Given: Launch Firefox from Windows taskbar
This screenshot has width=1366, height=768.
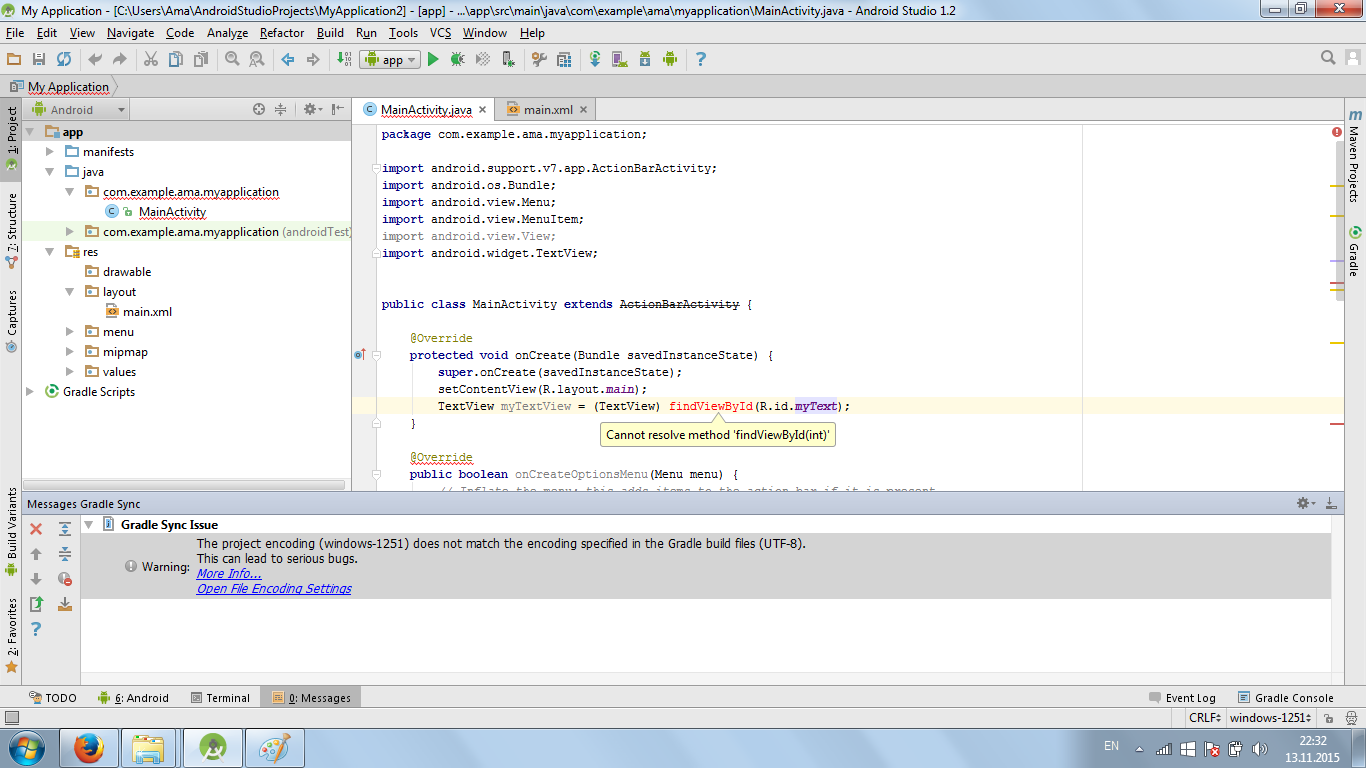Looking at the screenshot, I should (x=89, y=747).
